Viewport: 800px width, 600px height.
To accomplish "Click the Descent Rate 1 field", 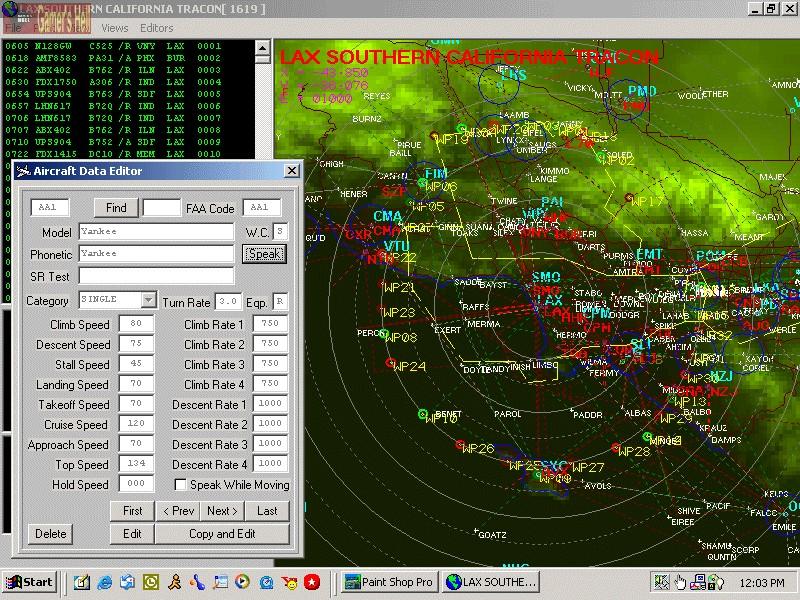I will click(270, 403).
